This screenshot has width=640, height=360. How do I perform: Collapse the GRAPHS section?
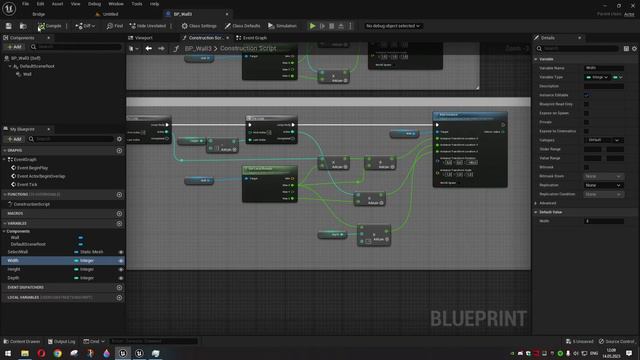coord(5,151)
